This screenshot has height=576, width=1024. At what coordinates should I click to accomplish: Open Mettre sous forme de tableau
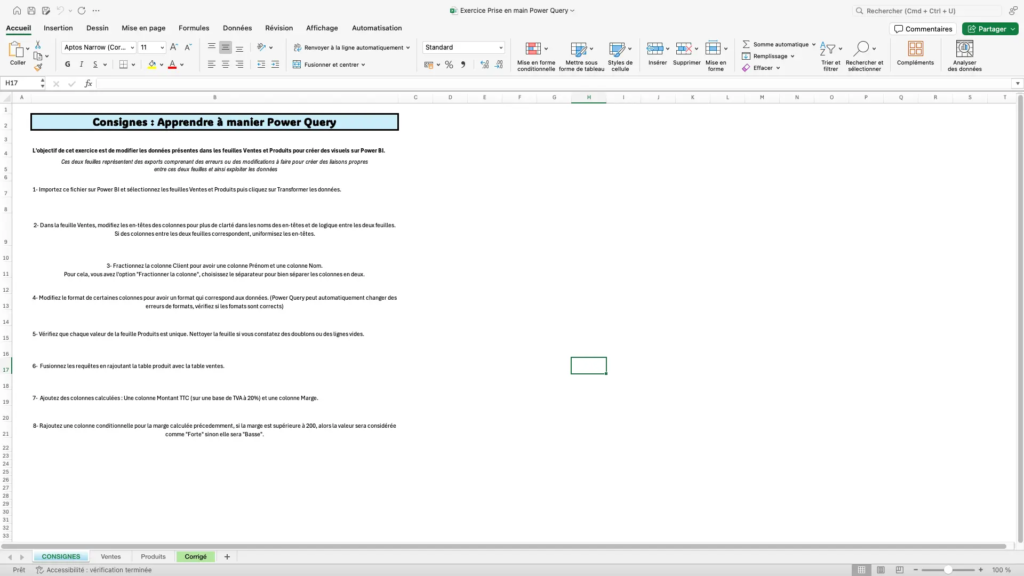coord(581,56)
